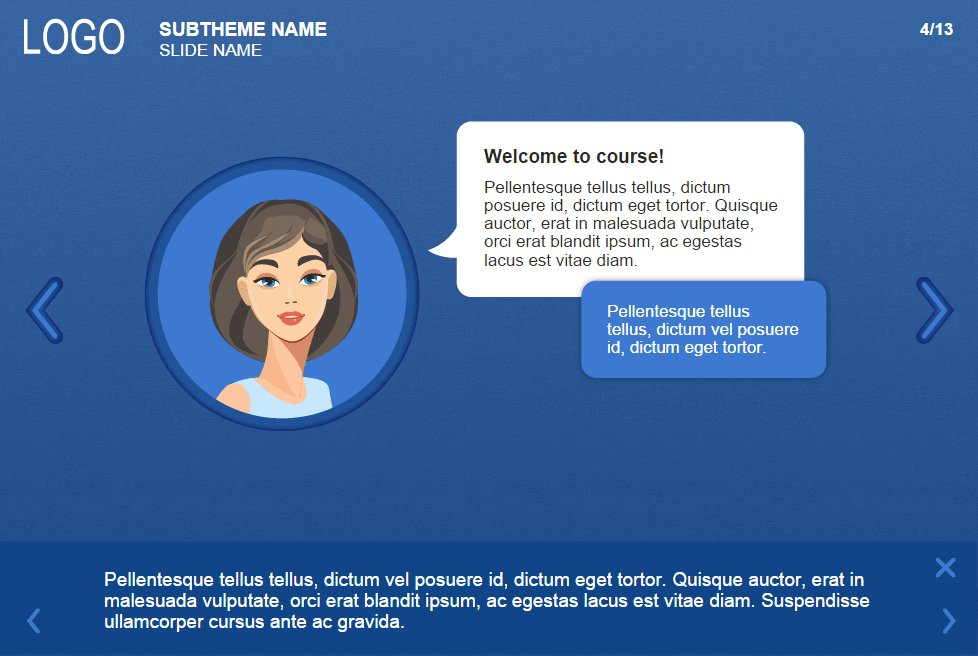Viewport: 978px width, 656px height.
Task: Show previous caption with small left chevron
Action: click(34, 621)
